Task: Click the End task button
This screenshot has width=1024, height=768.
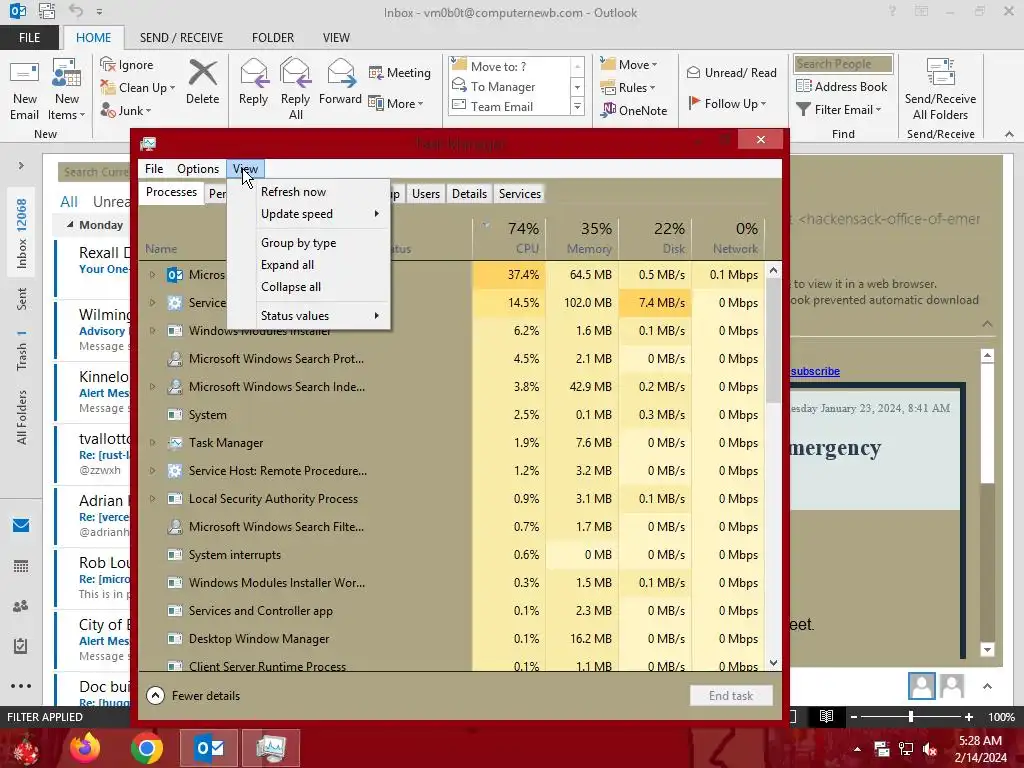Action: pos(731,696)
